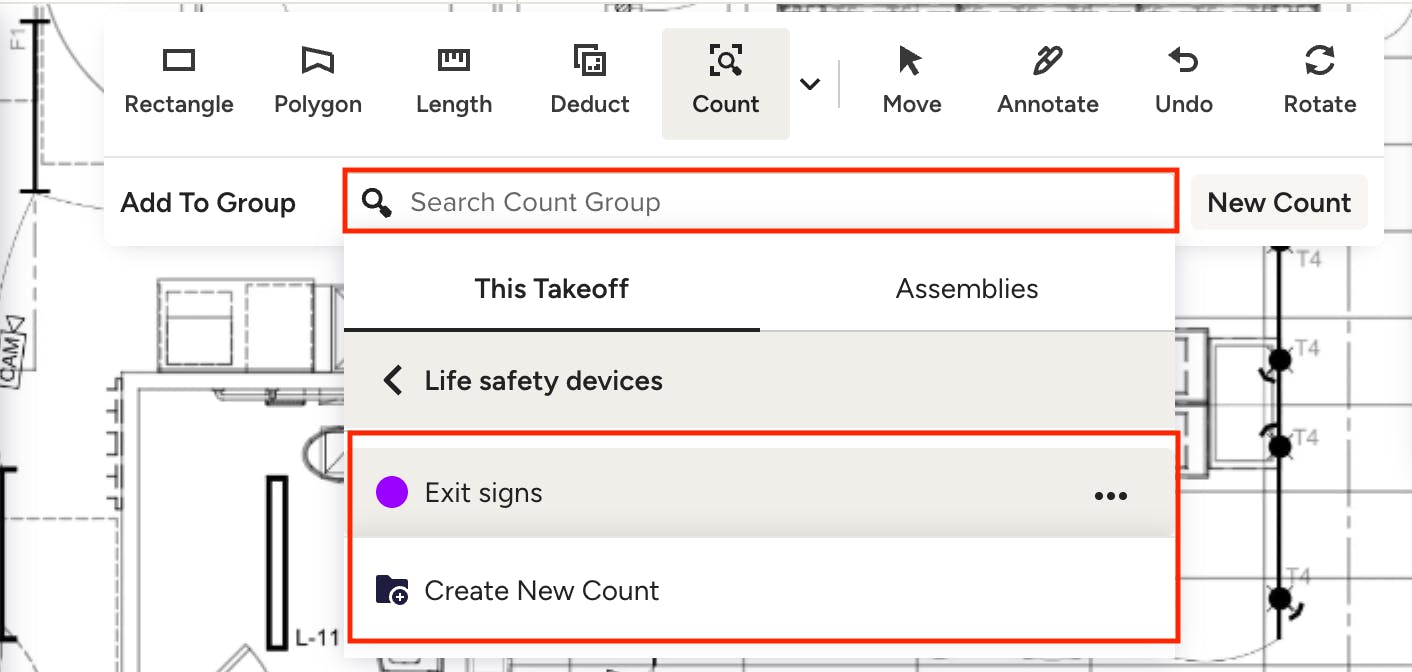1412x672 pixels.
Task: Open Exit signs more options menu
Action: tap(1111, 495)
